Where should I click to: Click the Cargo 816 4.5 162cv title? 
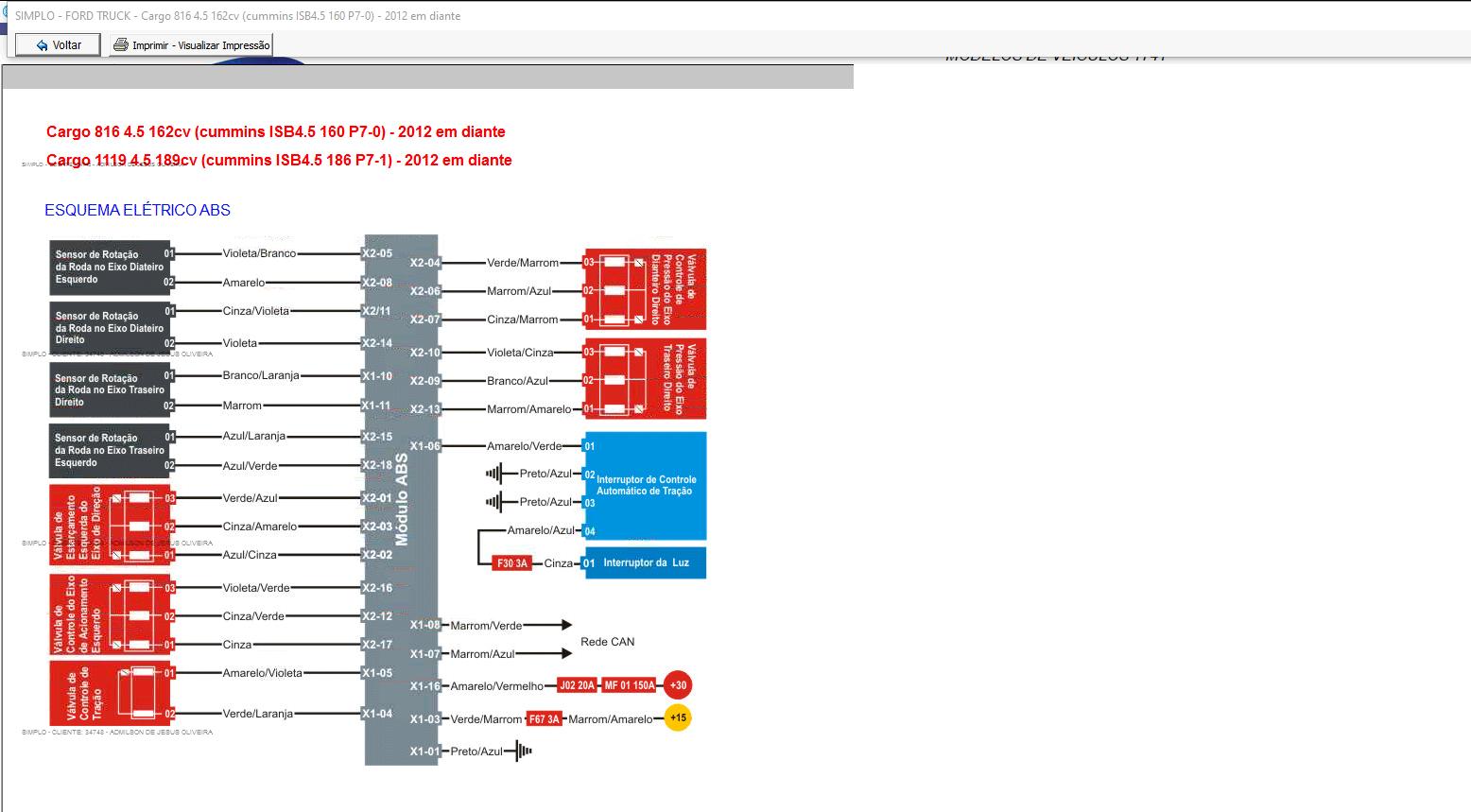coord(275,132)
